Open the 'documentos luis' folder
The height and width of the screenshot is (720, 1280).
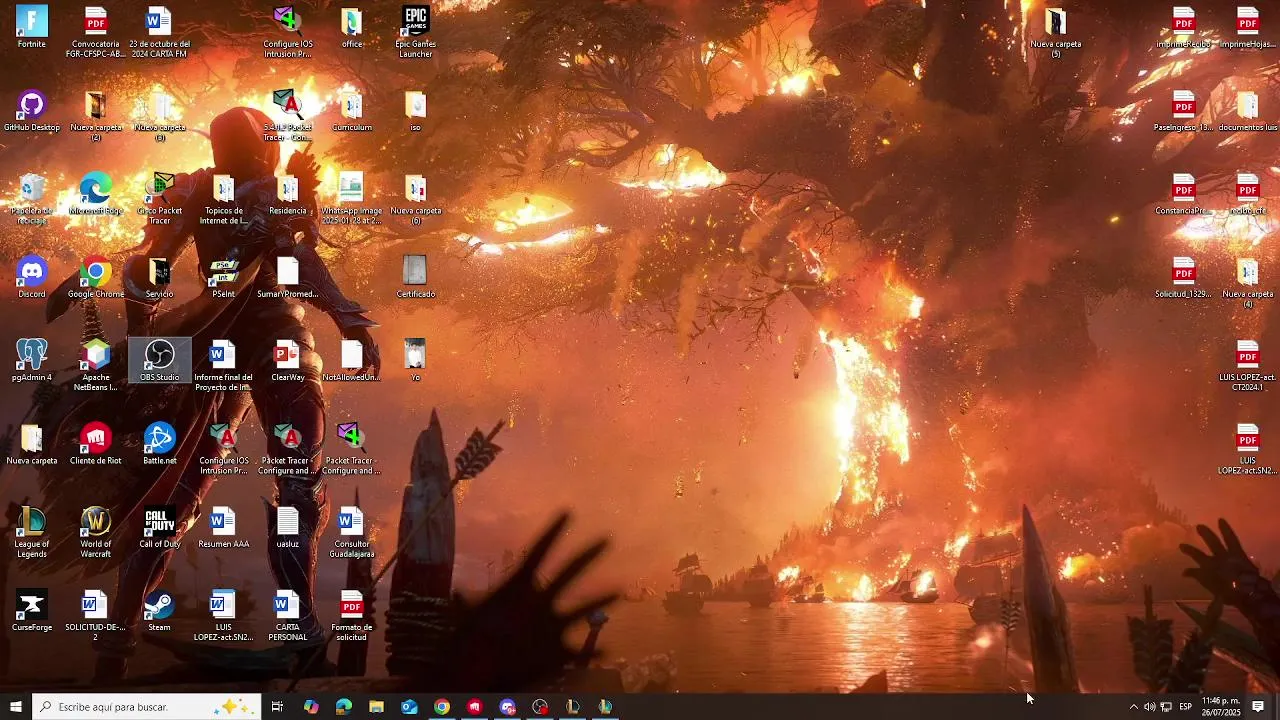pyautogui.click(x=1248, y=111)
